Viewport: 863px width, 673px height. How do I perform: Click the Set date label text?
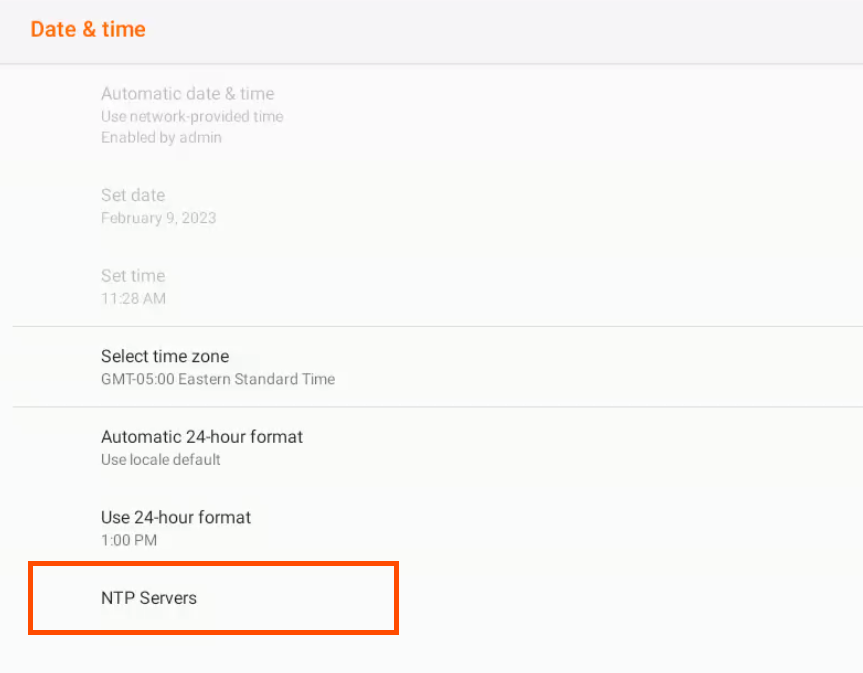coord(133,195)
